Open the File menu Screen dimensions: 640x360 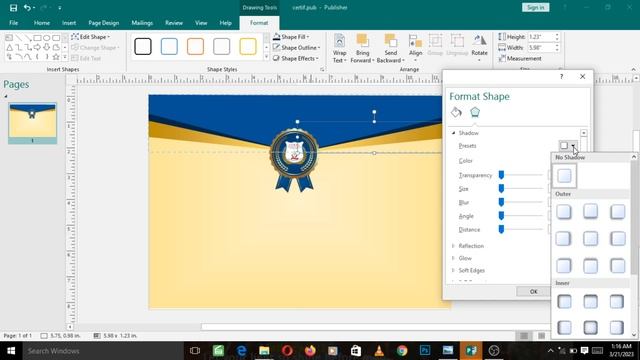coord(13,23)
